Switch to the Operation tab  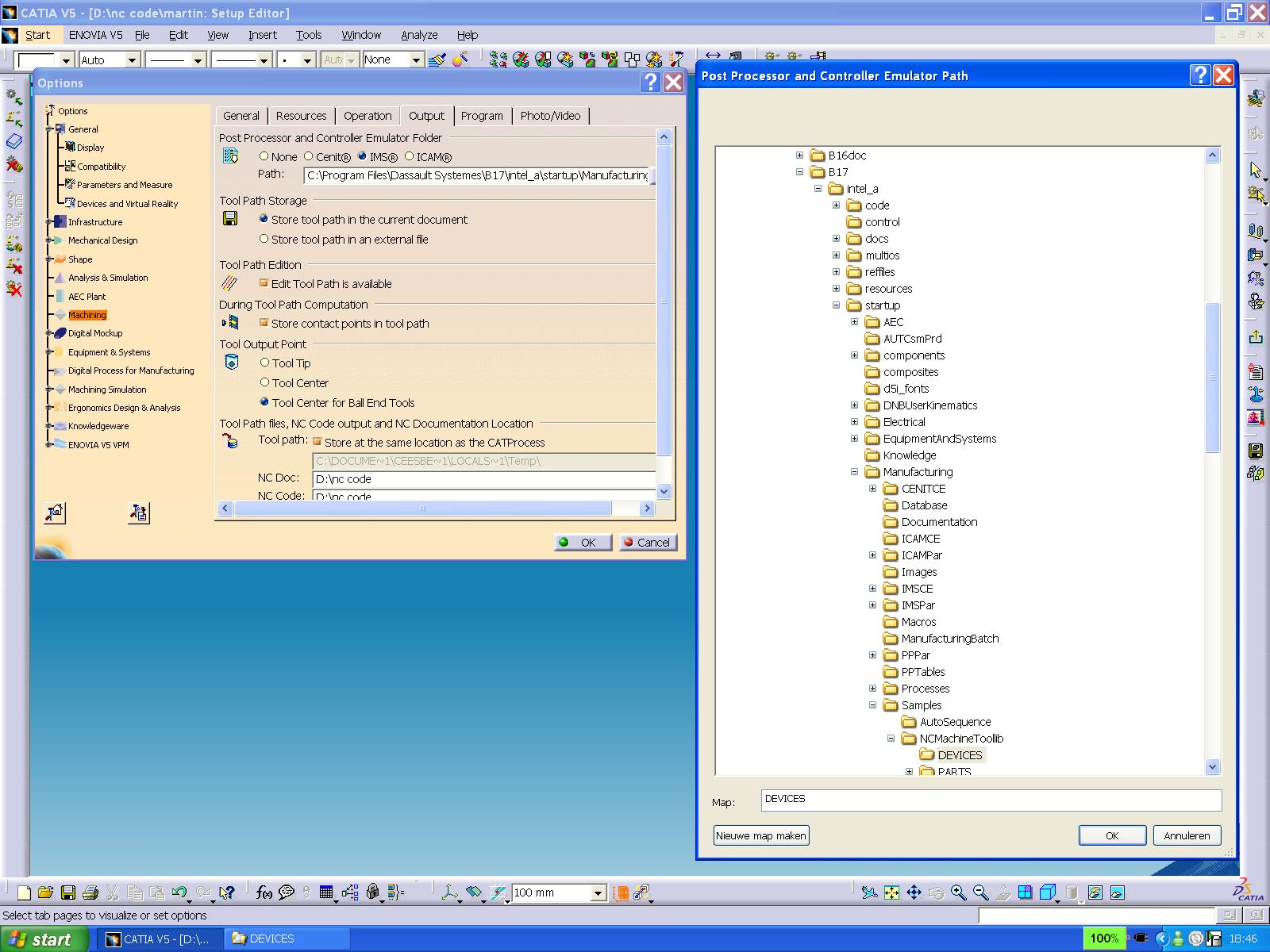368,116
